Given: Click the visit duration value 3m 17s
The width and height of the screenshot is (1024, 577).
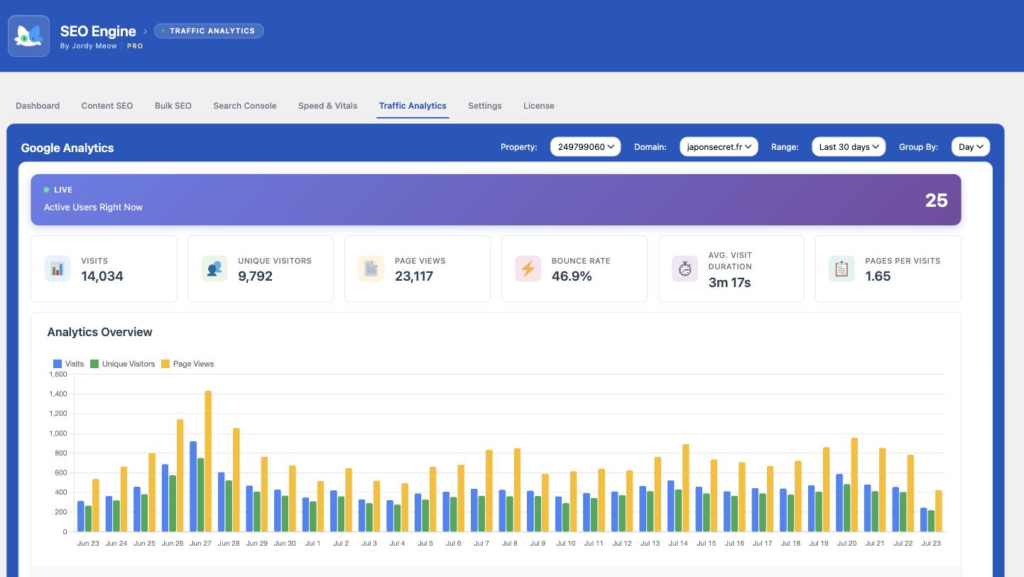Looking at the screenshot, I should coord(729,283).
